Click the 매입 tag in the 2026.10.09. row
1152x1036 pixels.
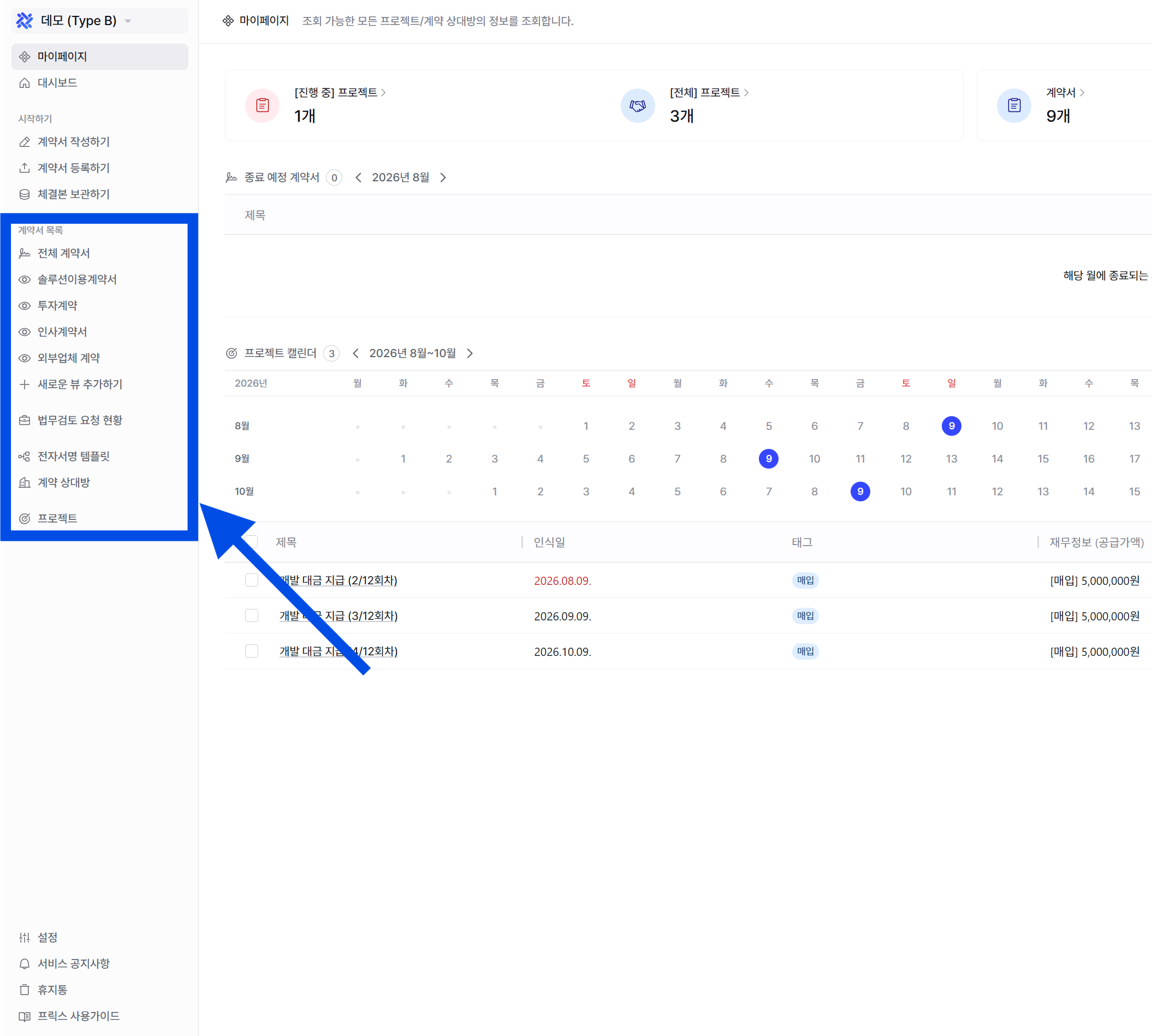pyautogui.click(x=805, y=651)
